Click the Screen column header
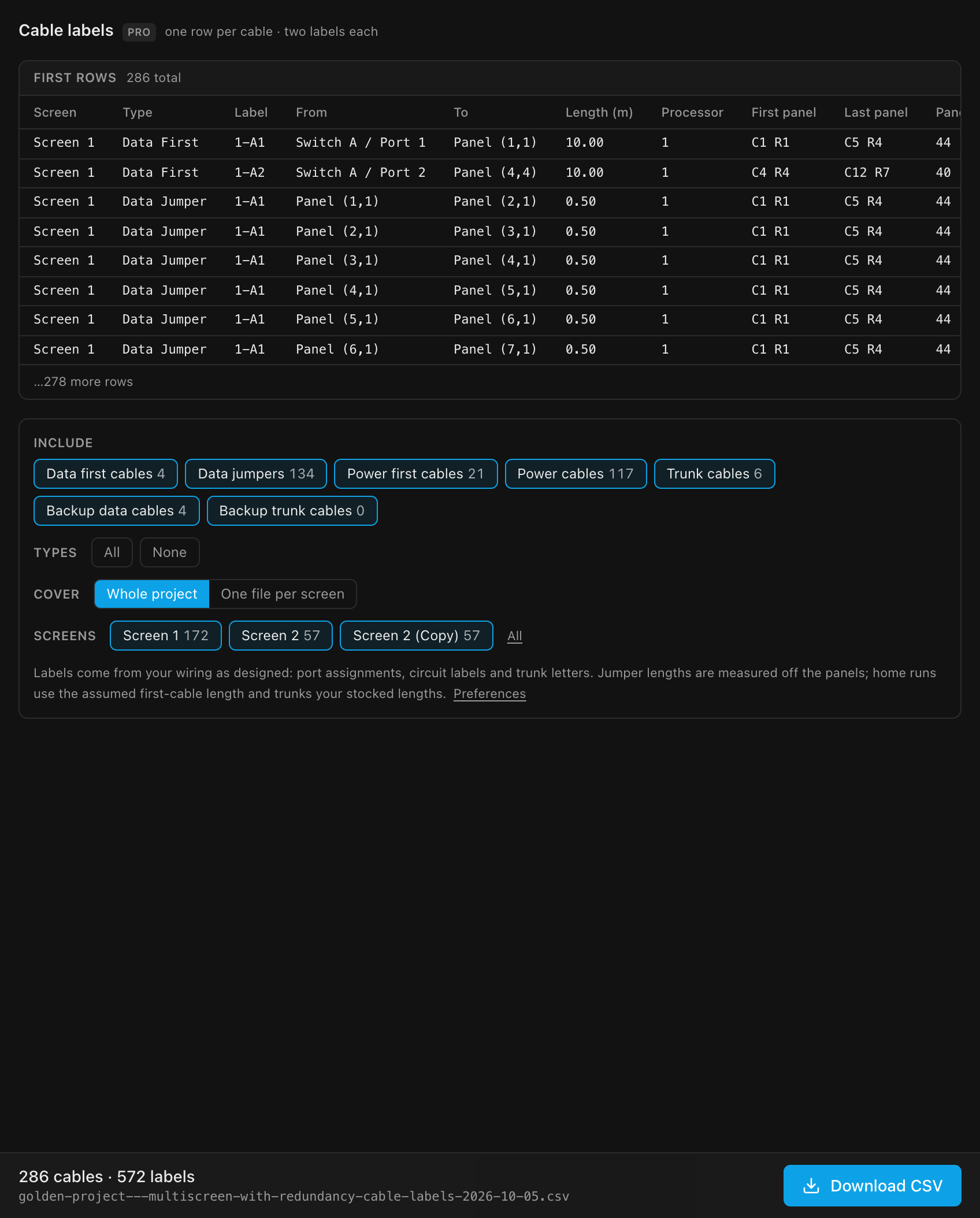The image size is (980, 1218). pos(55,113)
